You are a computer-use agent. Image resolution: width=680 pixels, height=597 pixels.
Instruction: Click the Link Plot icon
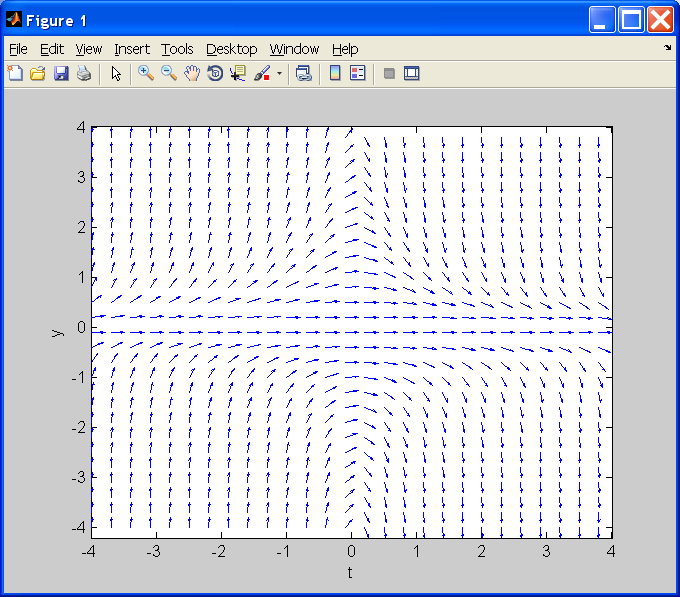tap(304, 73)
